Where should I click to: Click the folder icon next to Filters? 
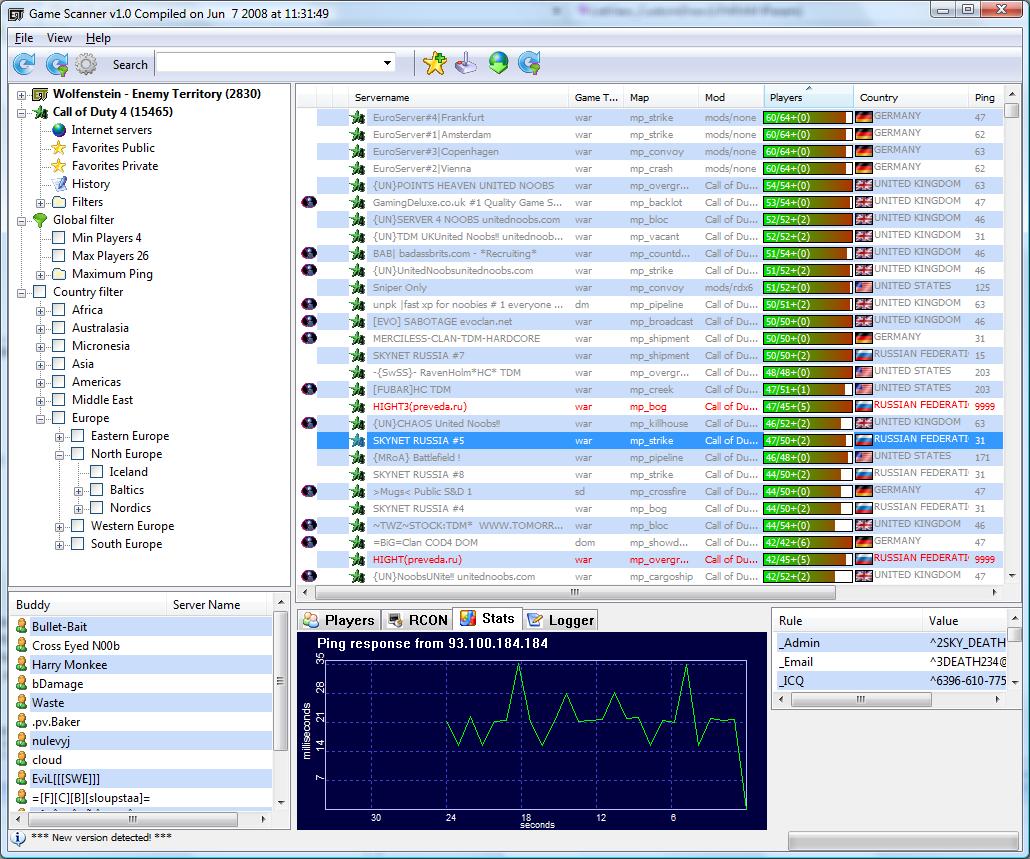tap(59, 202)
